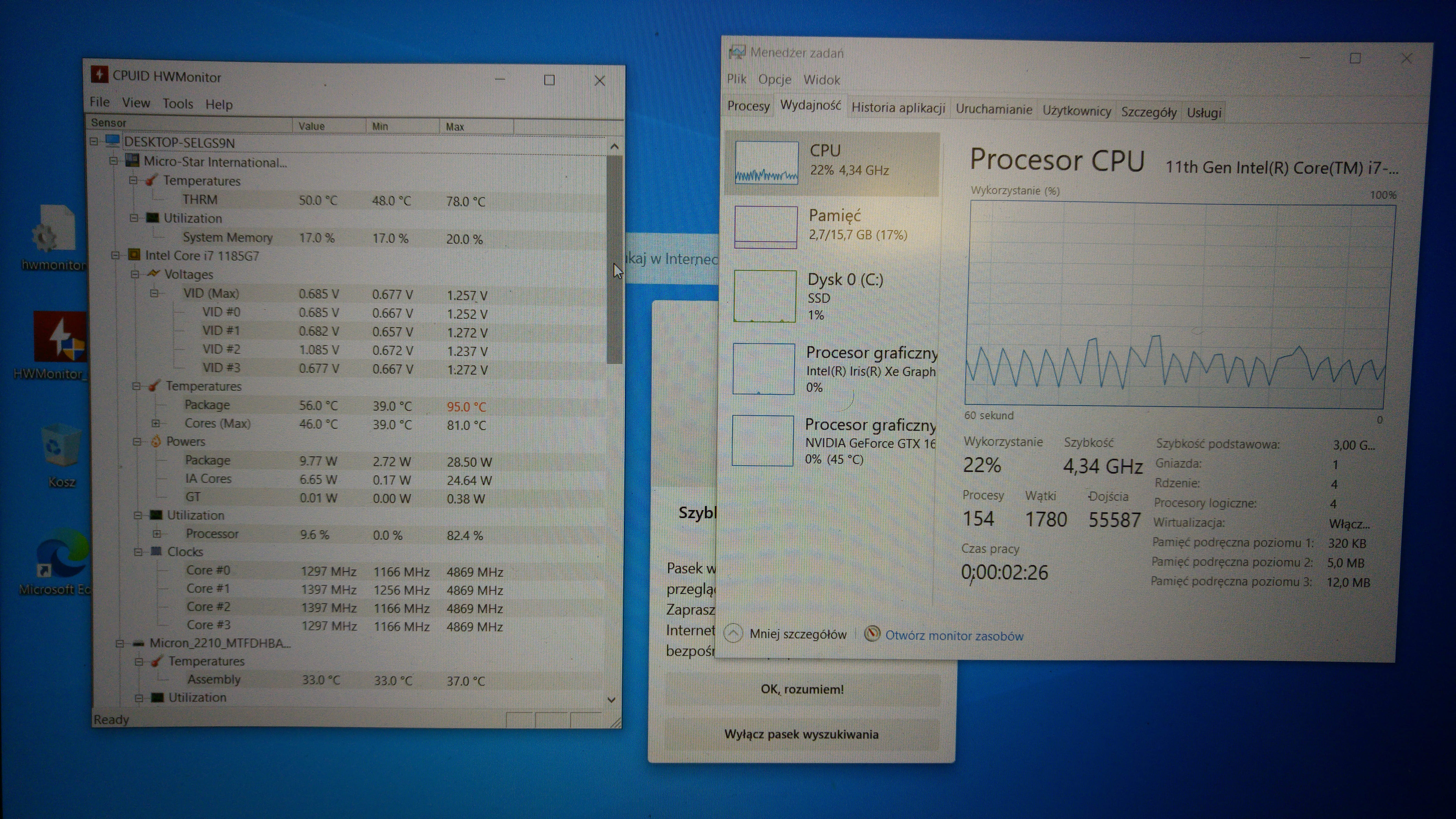The height and width of the screenshot is (819, 1456).
Task: Click the resource monitor icon in Task Manager
Action: [872, 634]
